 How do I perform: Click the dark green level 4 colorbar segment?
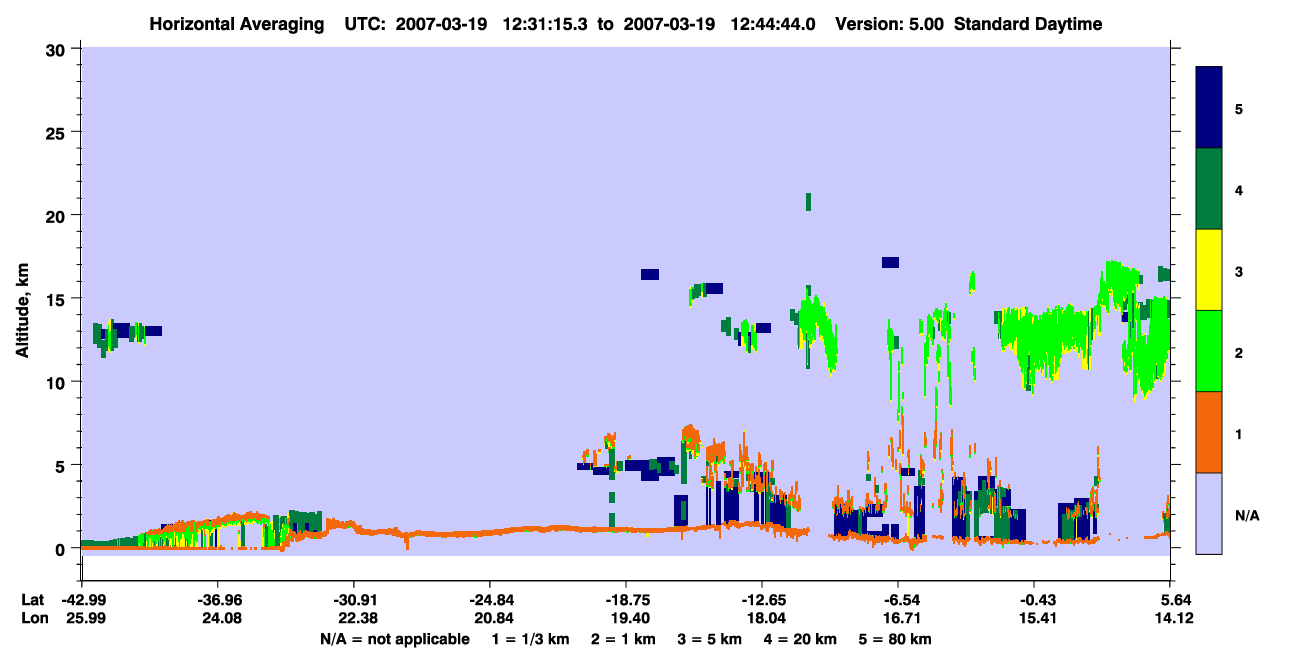1209,189
